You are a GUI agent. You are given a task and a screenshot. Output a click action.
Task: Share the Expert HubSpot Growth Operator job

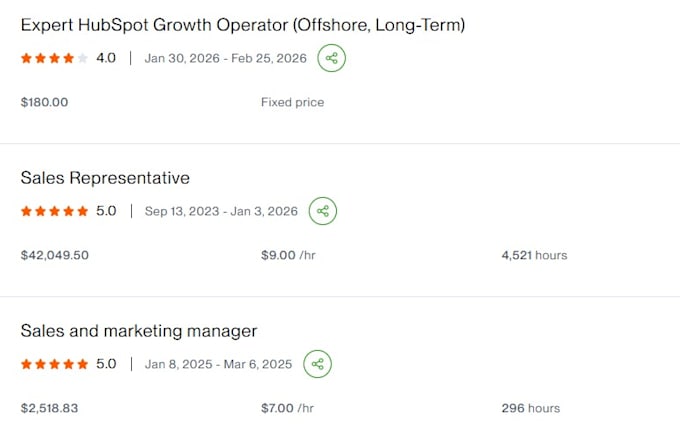(x=331, y=58)
